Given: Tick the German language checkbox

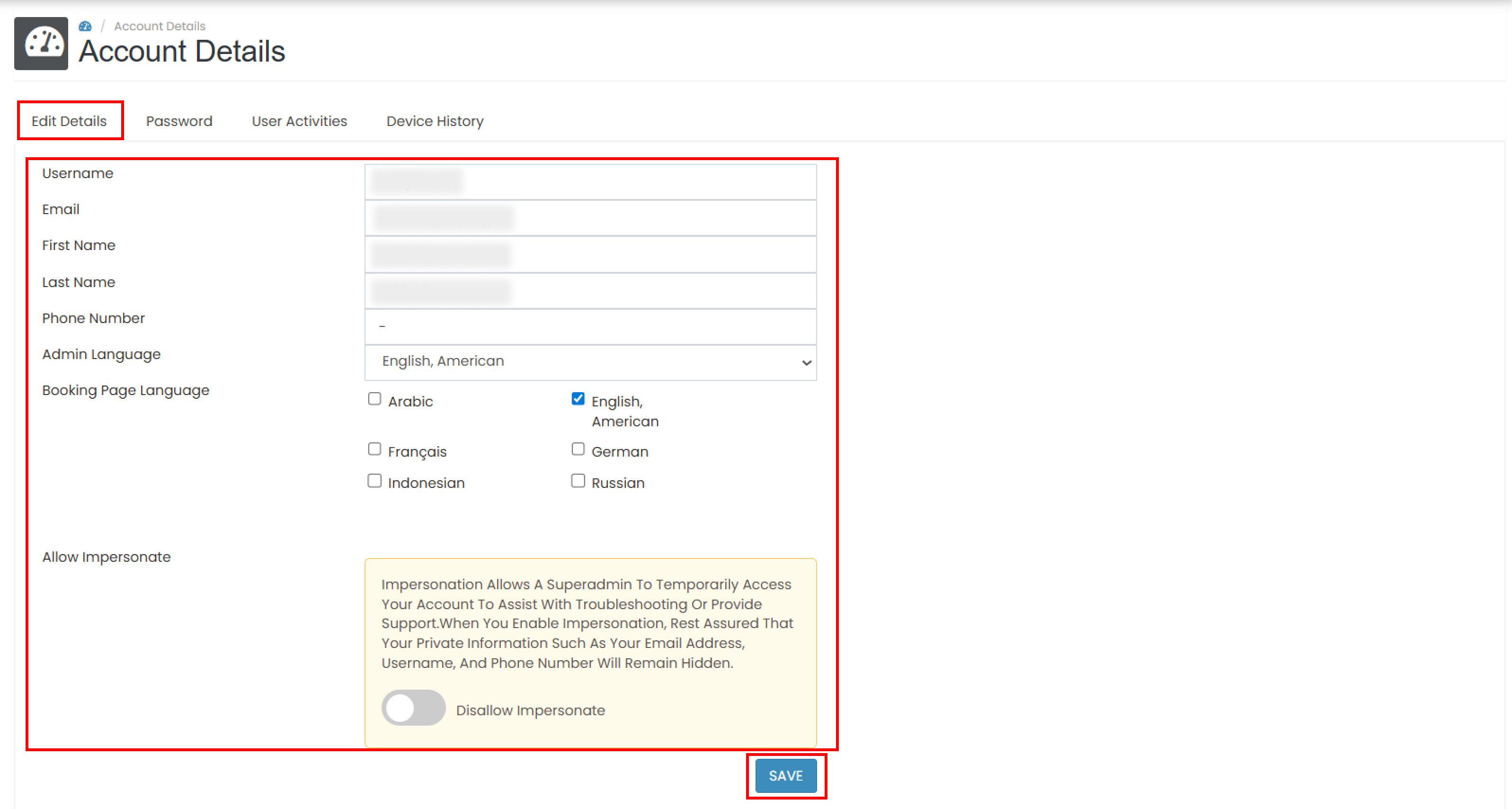Looking at the screenshot, I should [578, 449].
